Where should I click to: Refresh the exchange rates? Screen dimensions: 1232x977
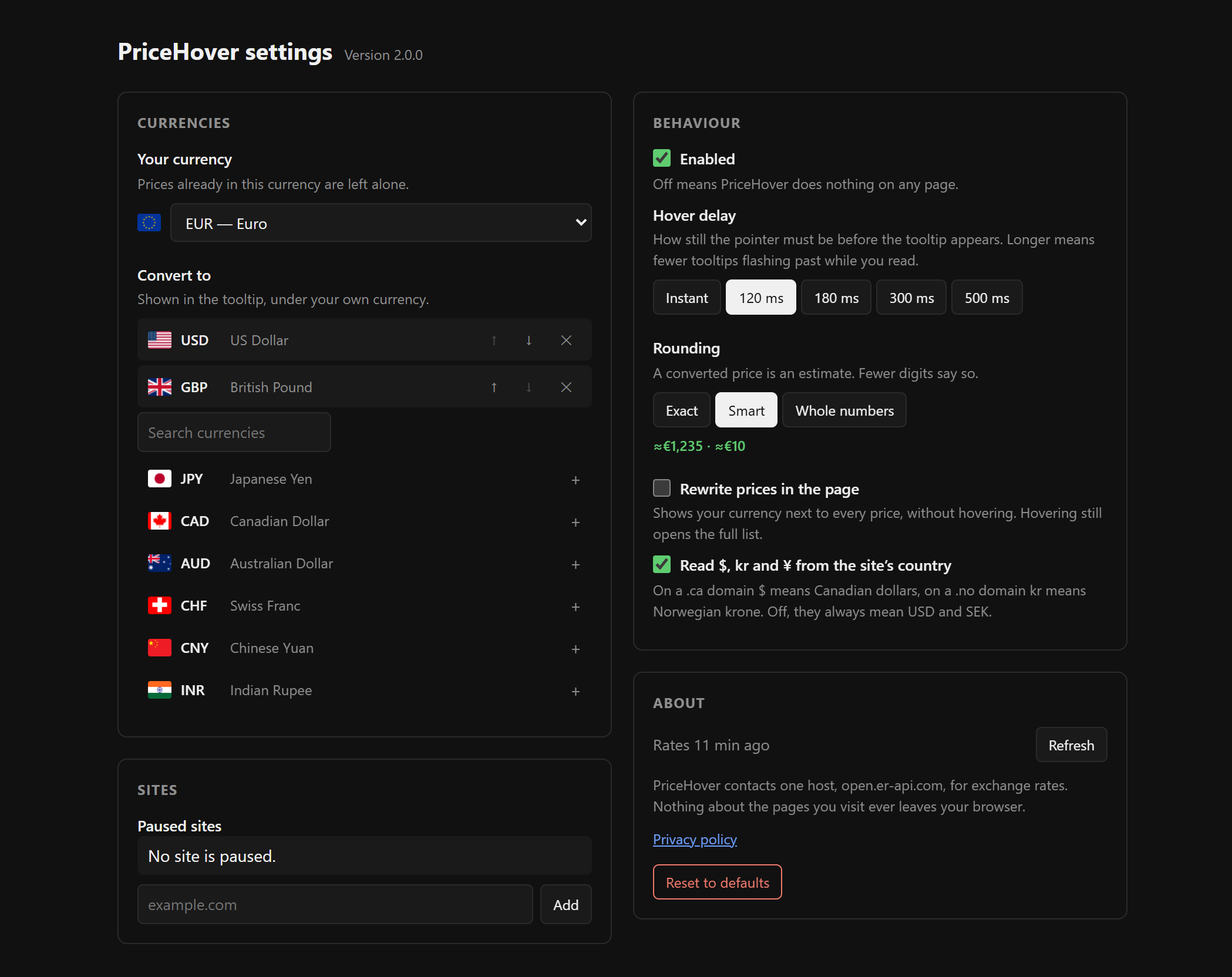pos(1071,745)
